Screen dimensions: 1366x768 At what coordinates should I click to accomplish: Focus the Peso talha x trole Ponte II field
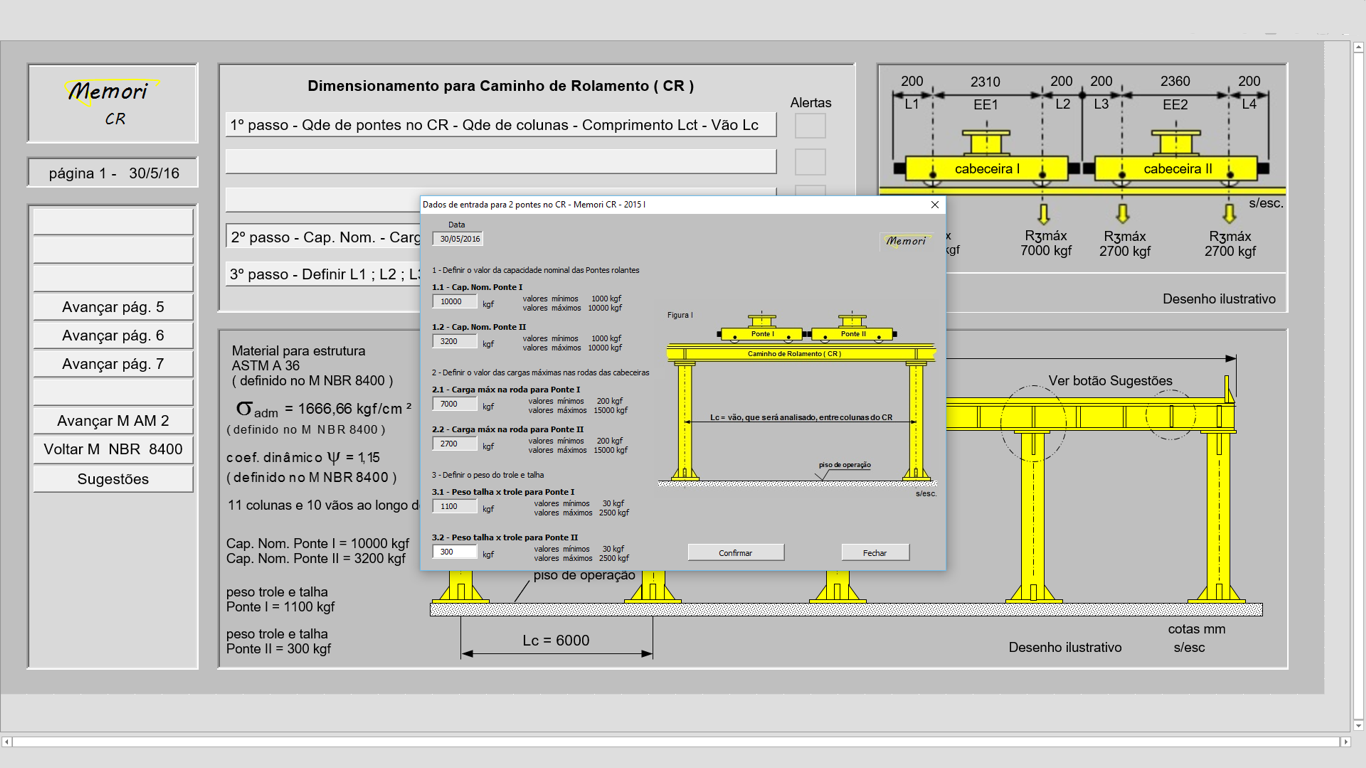[454, 552]
